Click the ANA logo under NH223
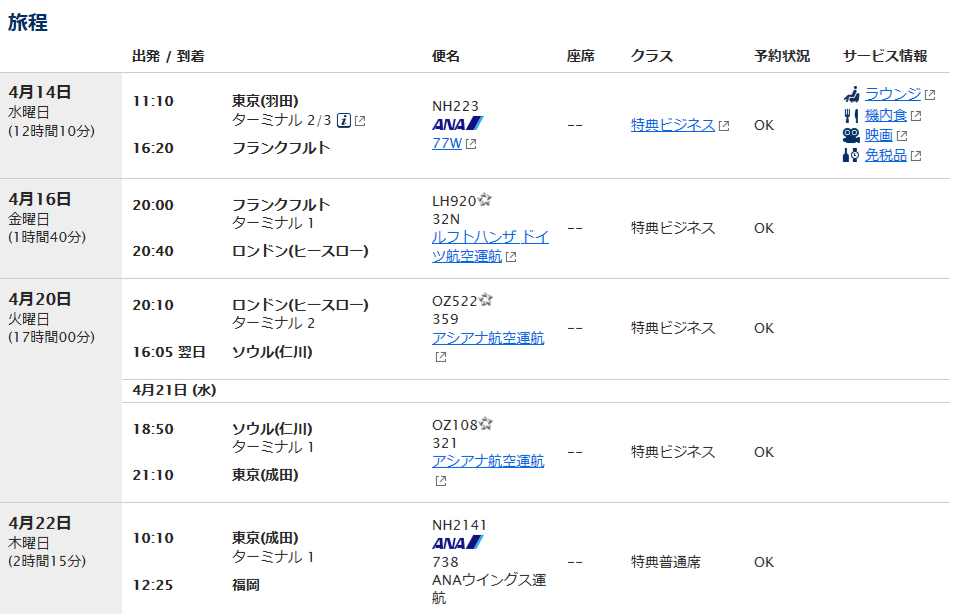The width and height of the screenshot is (960, 614). [457, 124]
